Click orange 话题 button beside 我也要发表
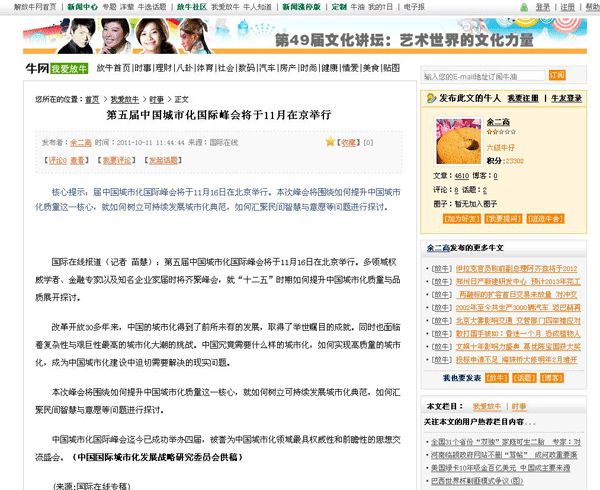Image resolution: width=600 pixels, height=490 pixels. [x=524, y=378]
